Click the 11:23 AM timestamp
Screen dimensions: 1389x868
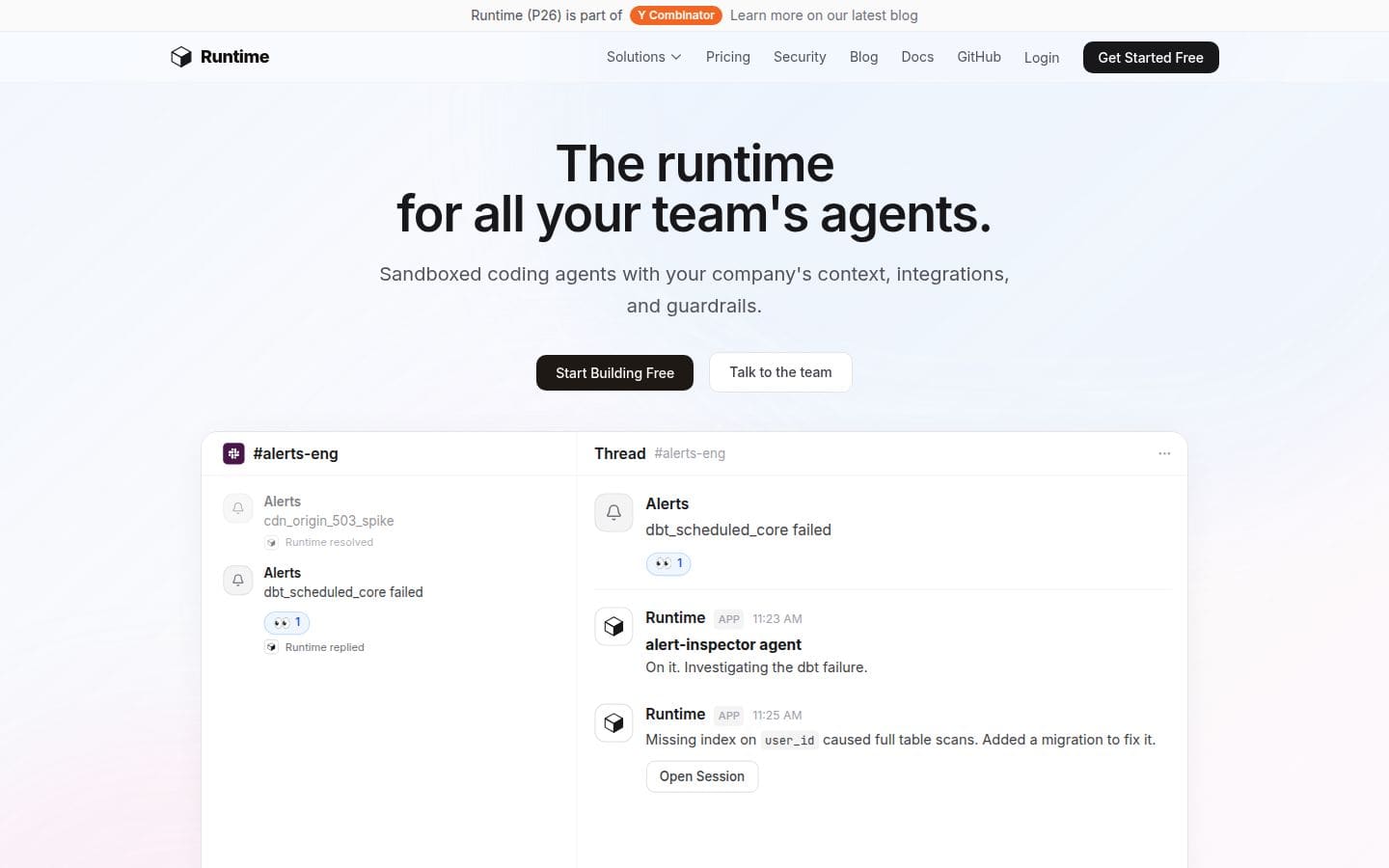point(777,619)
